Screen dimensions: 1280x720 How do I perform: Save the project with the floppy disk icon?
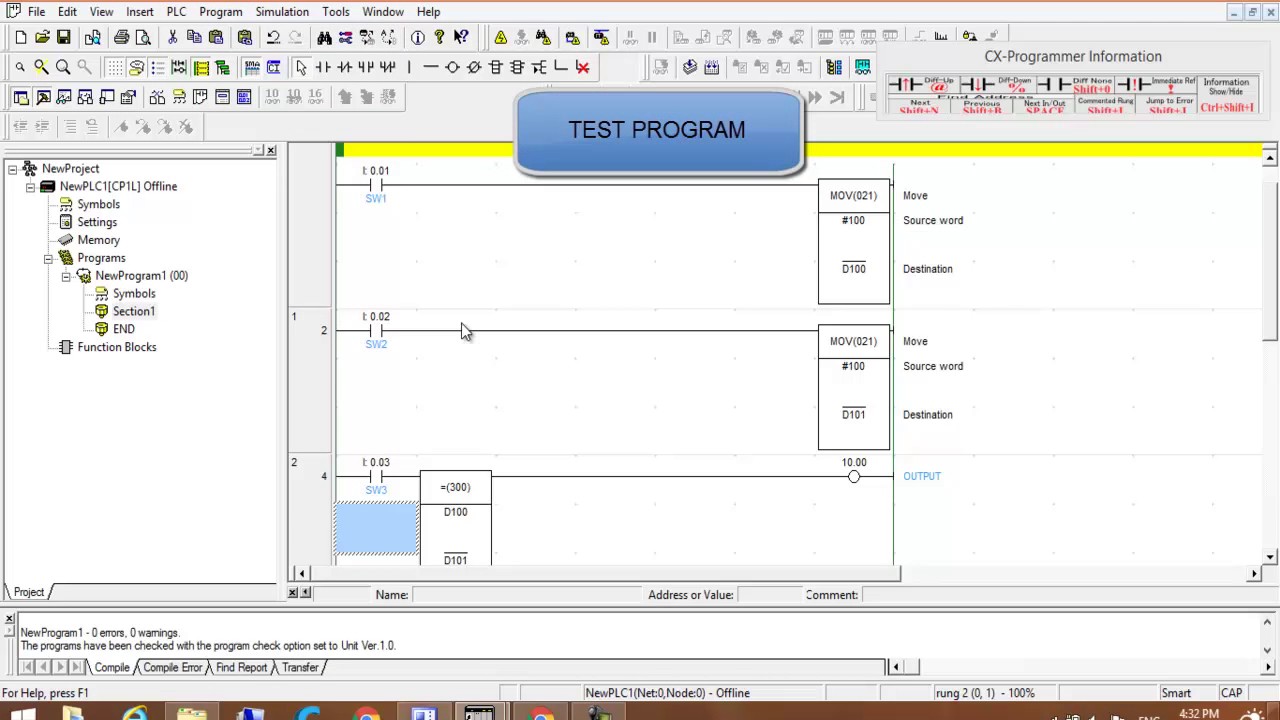coord(63,38)
